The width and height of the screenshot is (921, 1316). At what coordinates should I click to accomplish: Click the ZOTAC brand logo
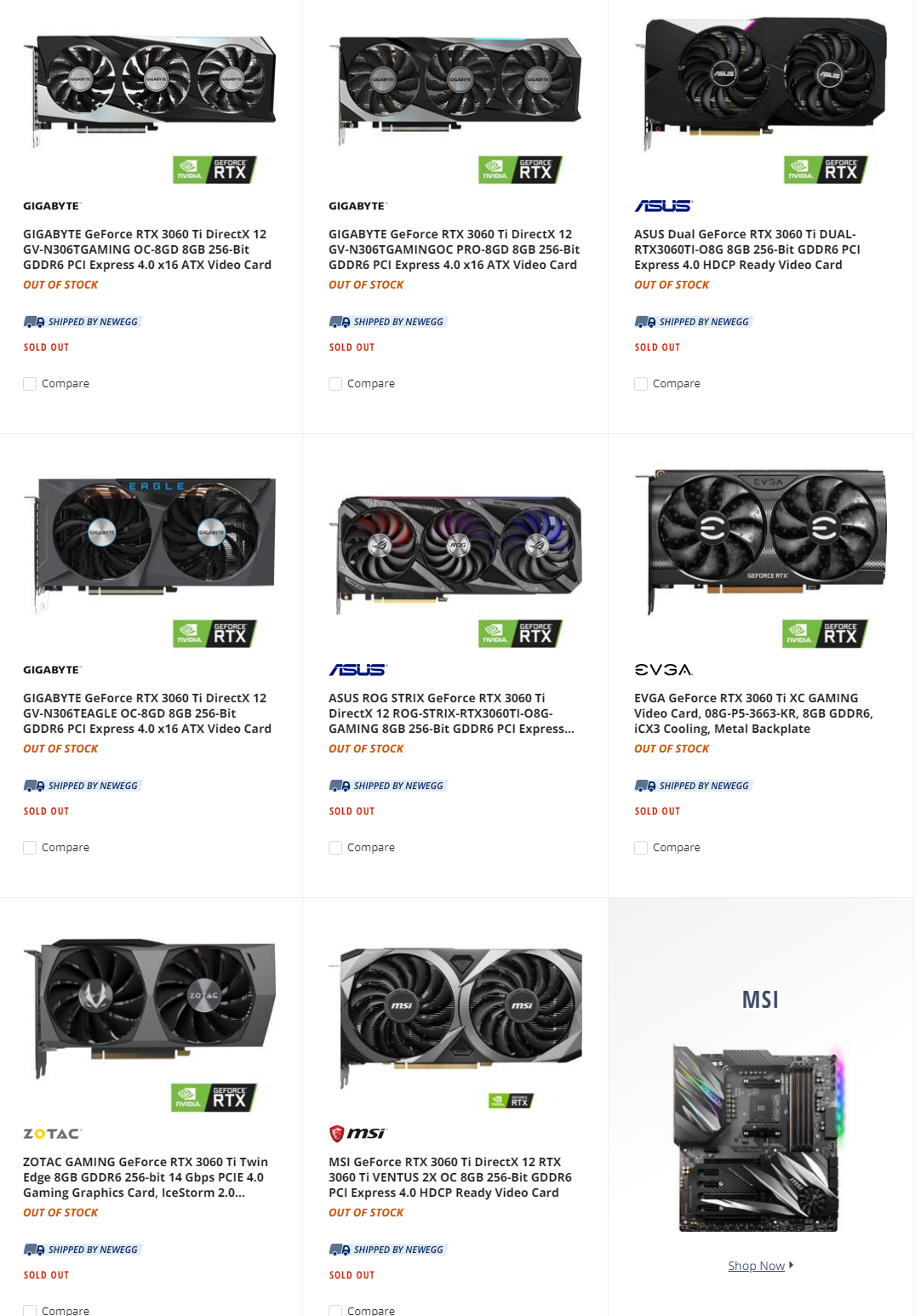tap(52, 1134)
